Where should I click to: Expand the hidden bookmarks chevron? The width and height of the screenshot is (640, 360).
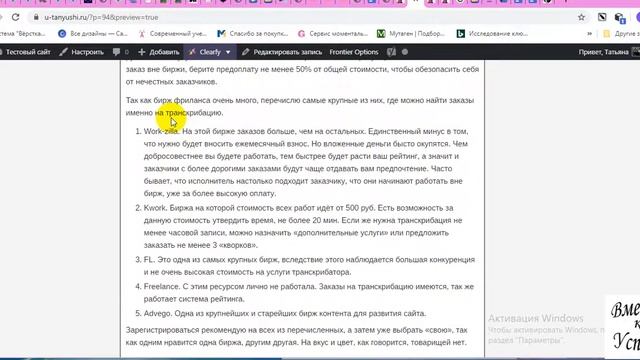(x=589, y=33)
